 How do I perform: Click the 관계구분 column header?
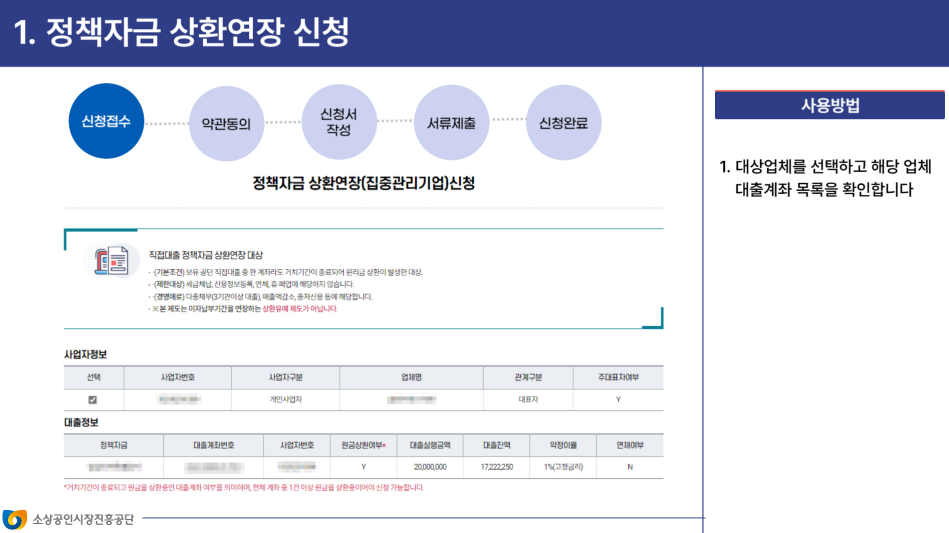coord(528,378)
